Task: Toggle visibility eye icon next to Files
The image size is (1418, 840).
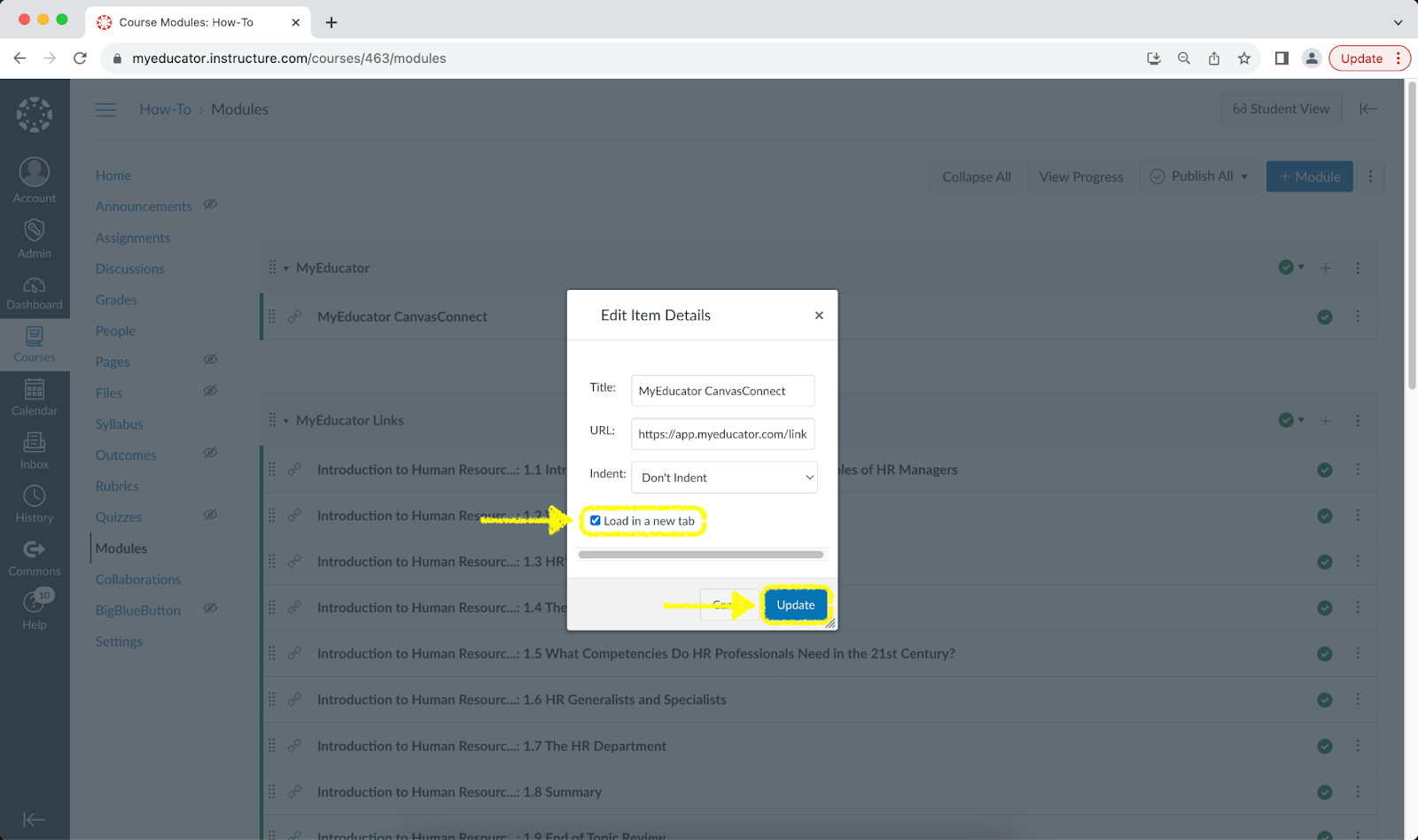Action: [210, 391]
